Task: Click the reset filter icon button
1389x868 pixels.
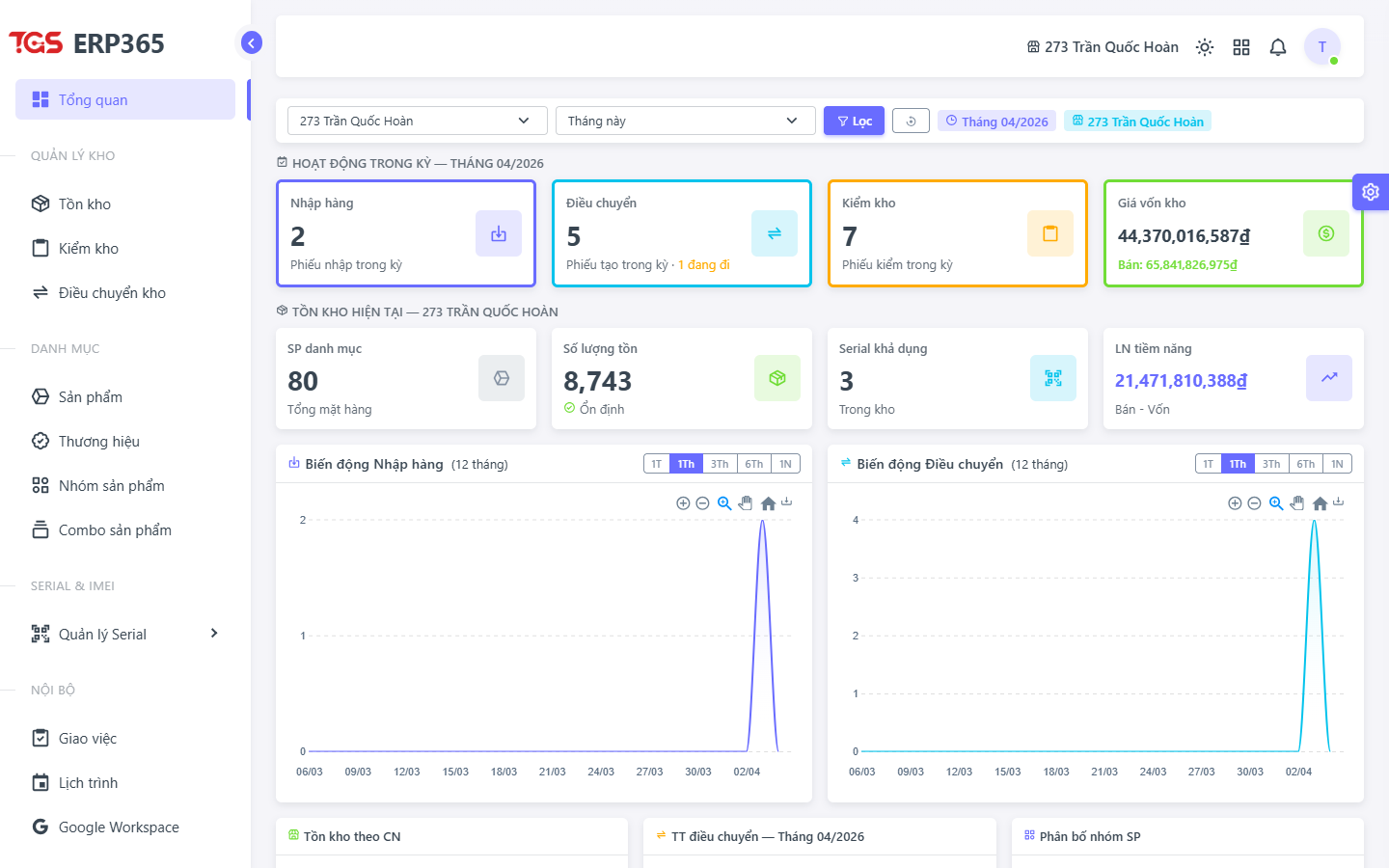Action: point(911,121)
